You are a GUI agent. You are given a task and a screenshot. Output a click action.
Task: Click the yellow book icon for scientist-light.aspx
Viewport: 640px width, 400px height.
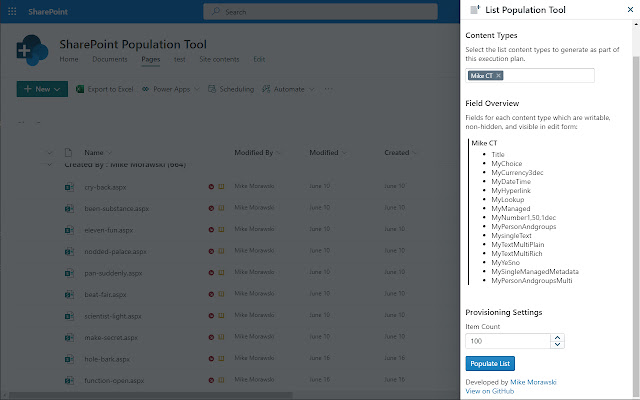click(x=221, y=316)
